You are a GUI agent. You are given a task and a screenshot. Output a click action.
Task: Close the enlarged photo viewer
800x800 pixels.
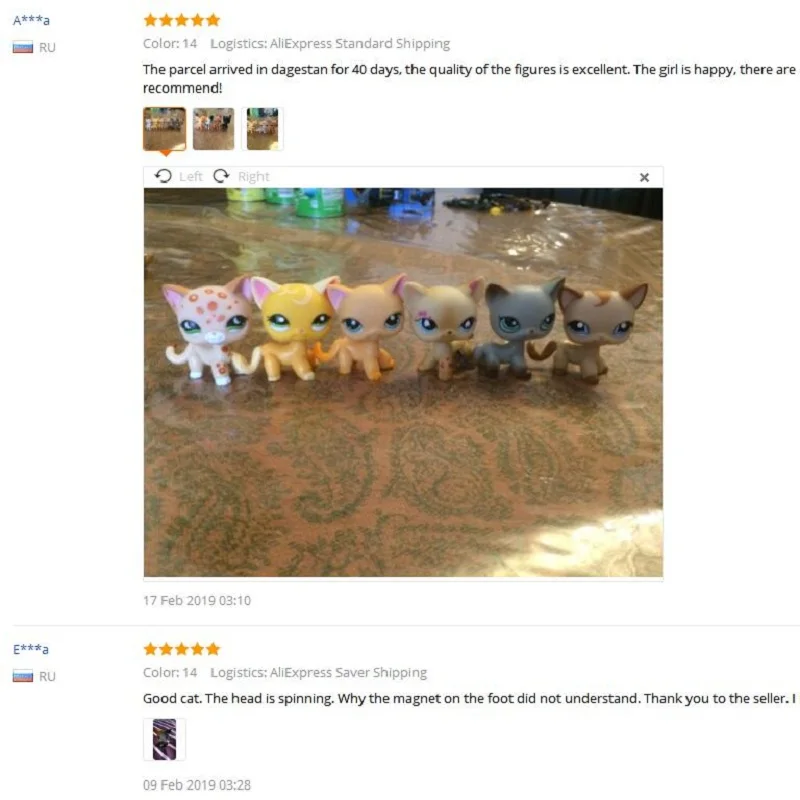coord(644,177)
